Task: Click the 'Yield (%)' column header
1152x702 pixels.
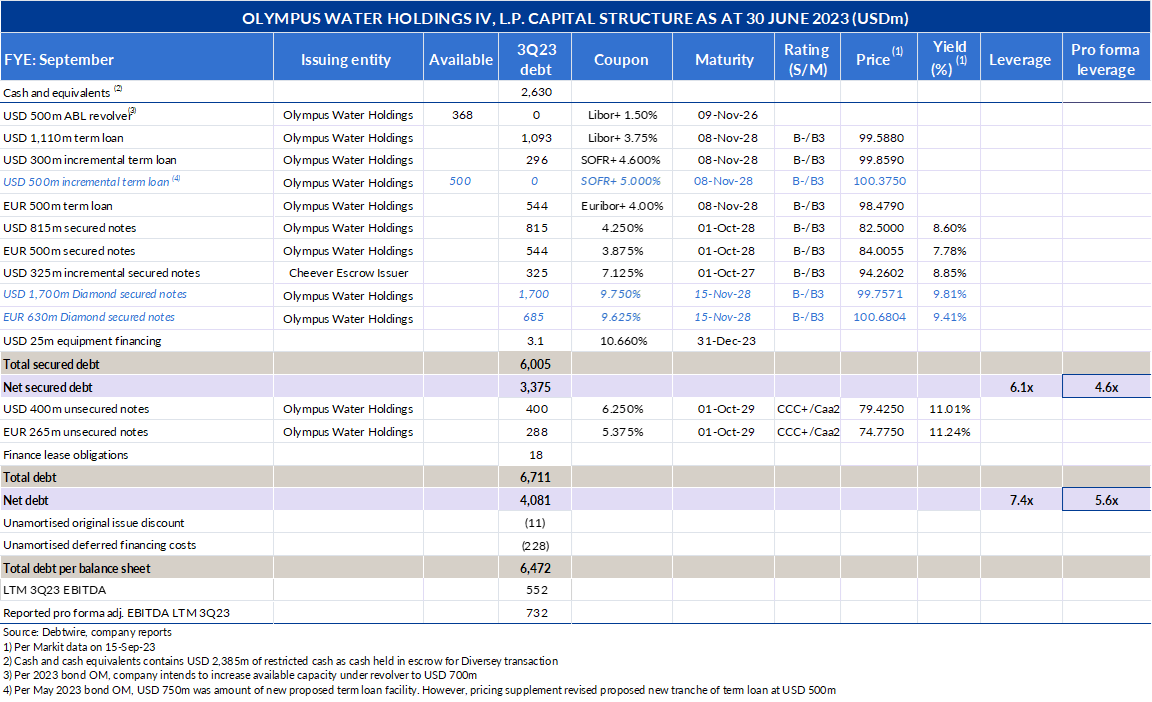Action: click(949, 58)
